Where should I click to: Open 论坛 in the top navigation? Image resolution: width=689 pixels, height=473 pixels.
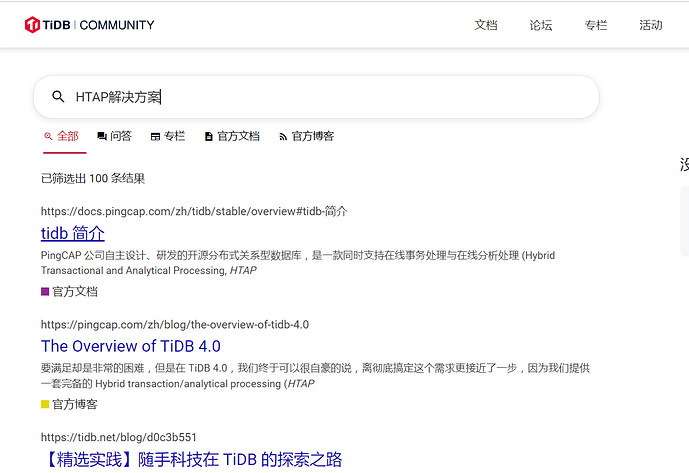541,25
